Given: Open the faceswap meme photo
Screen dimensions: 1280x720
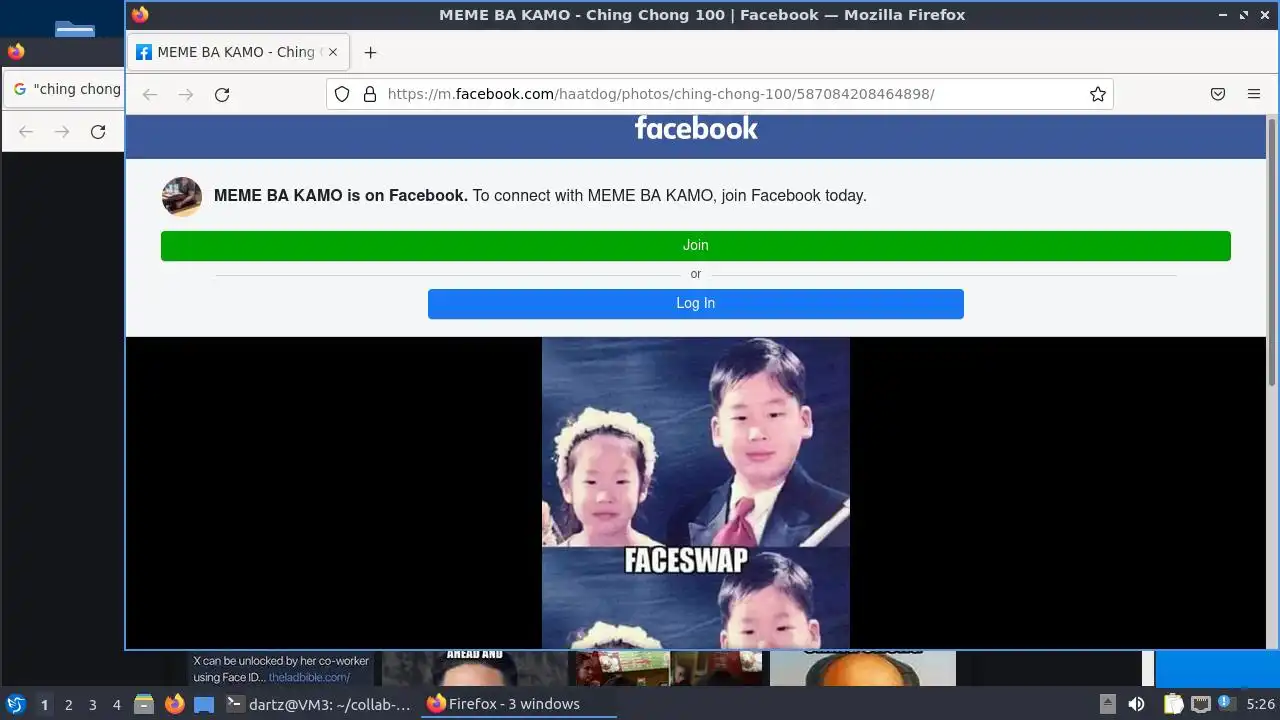Looking at the screenshot, I should (x=695, y=493).
